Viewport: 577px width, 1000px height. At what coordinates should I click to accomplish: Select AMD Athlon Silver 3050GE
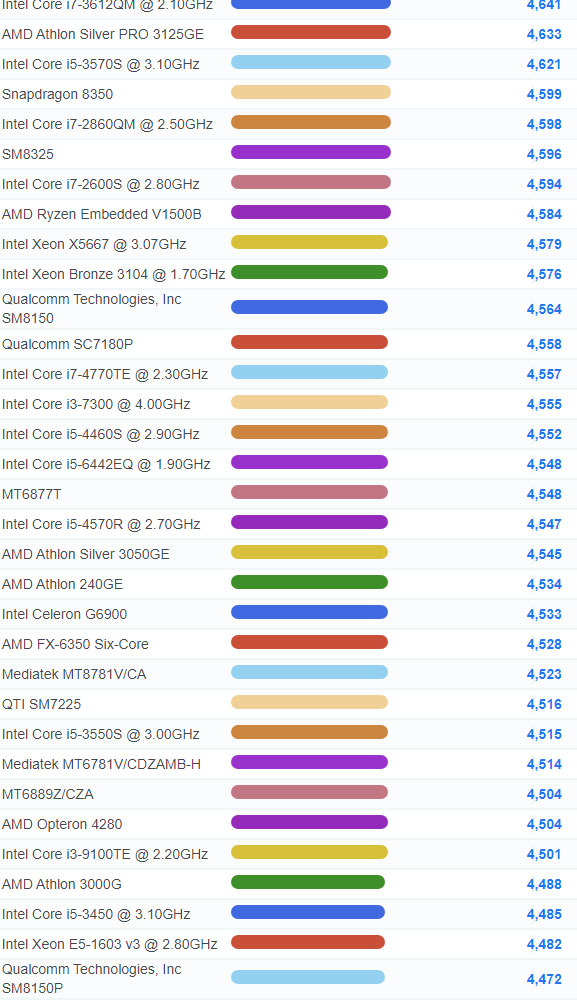coord(86,554)
